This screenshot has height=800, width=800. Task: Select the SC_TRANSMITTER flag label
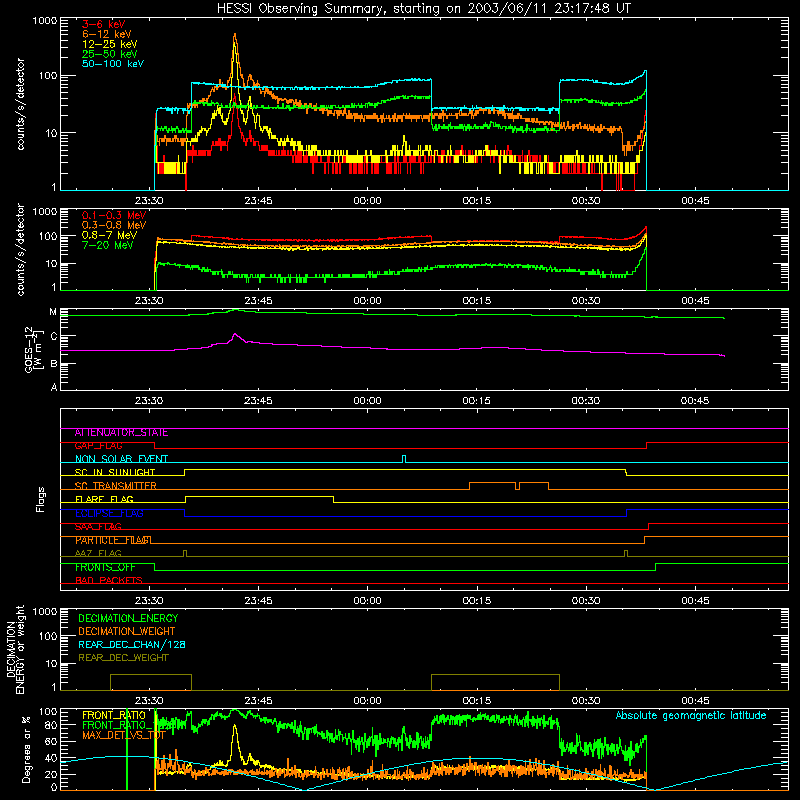pyautogui.click(x=115, y=486)
